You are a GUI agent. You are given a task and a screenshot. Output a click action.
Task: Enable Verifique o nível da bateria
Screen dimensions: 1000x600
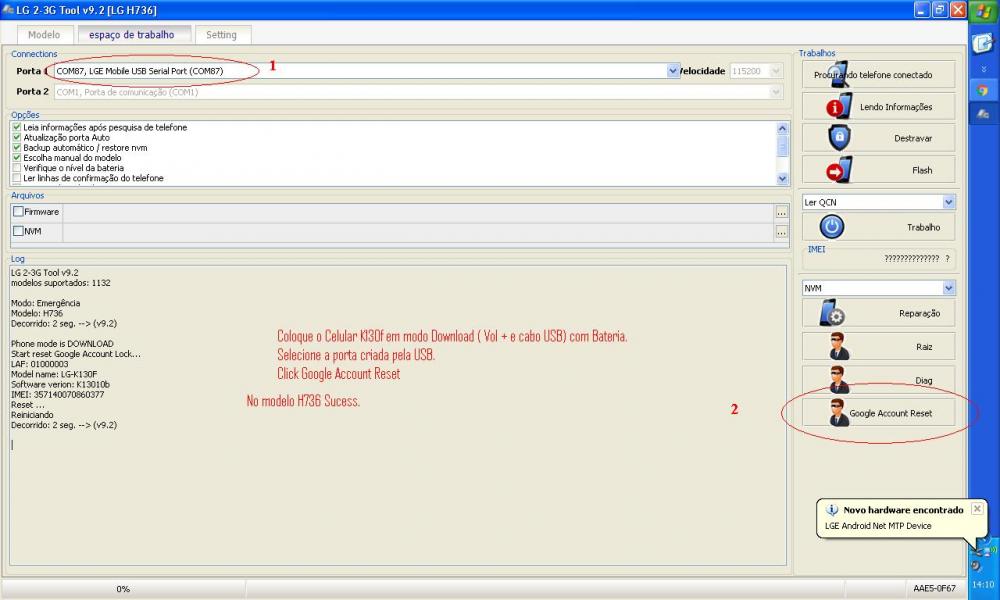tap(17, 168)
